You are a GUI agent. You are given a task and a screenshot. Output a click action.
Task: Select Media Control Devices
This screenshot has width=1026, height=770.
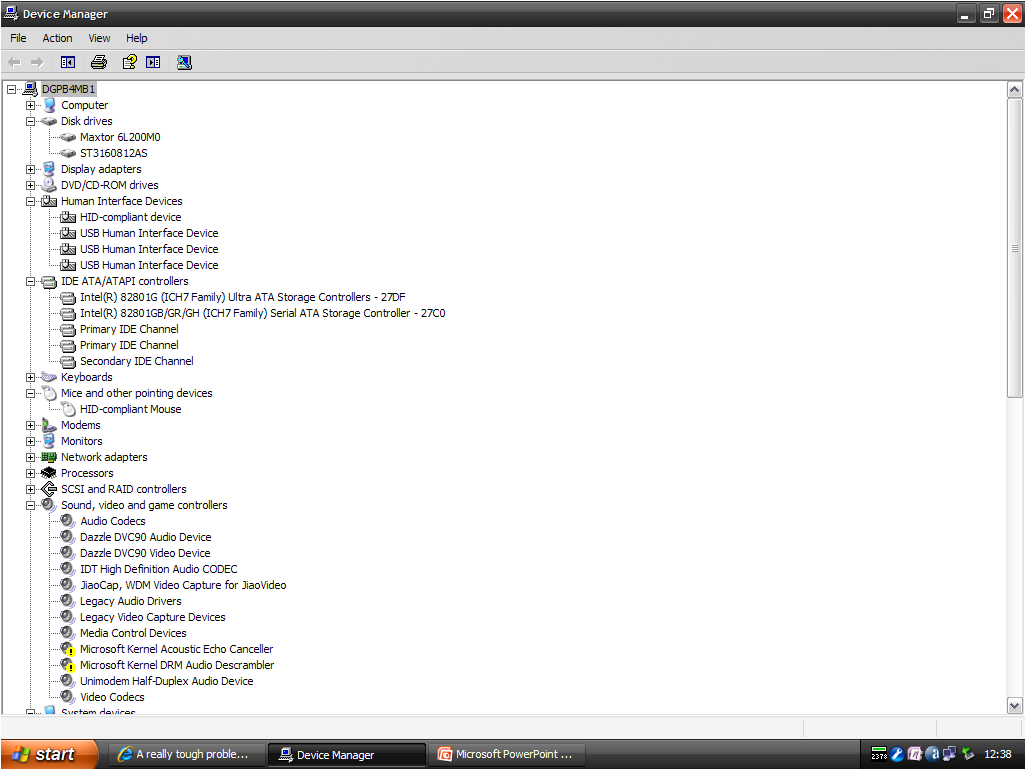[x=133, y=633]
